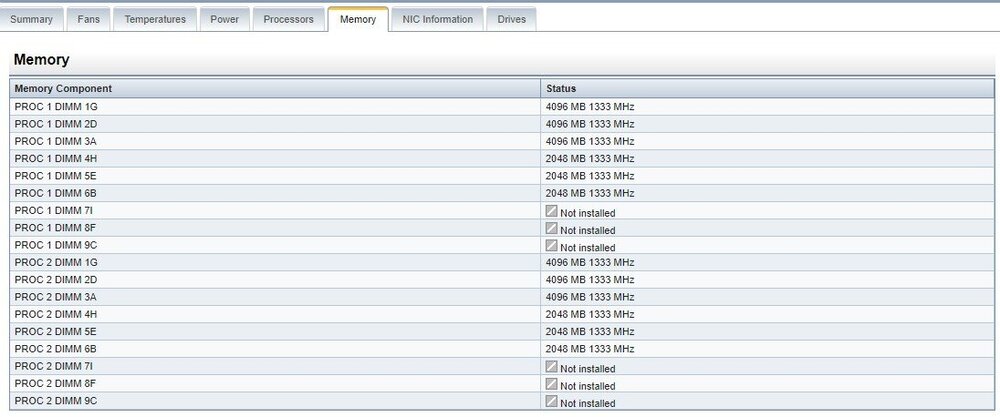Click the PROC 1 DIMM 8F not-installed icon
The width and height of the screenshot is (1000, 417).
551,229
